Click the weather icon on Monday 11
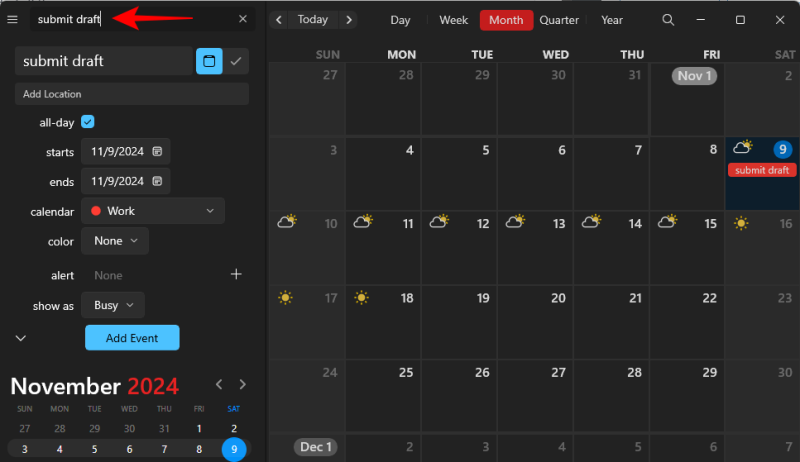800x462 pixels. tap(363, 221)
